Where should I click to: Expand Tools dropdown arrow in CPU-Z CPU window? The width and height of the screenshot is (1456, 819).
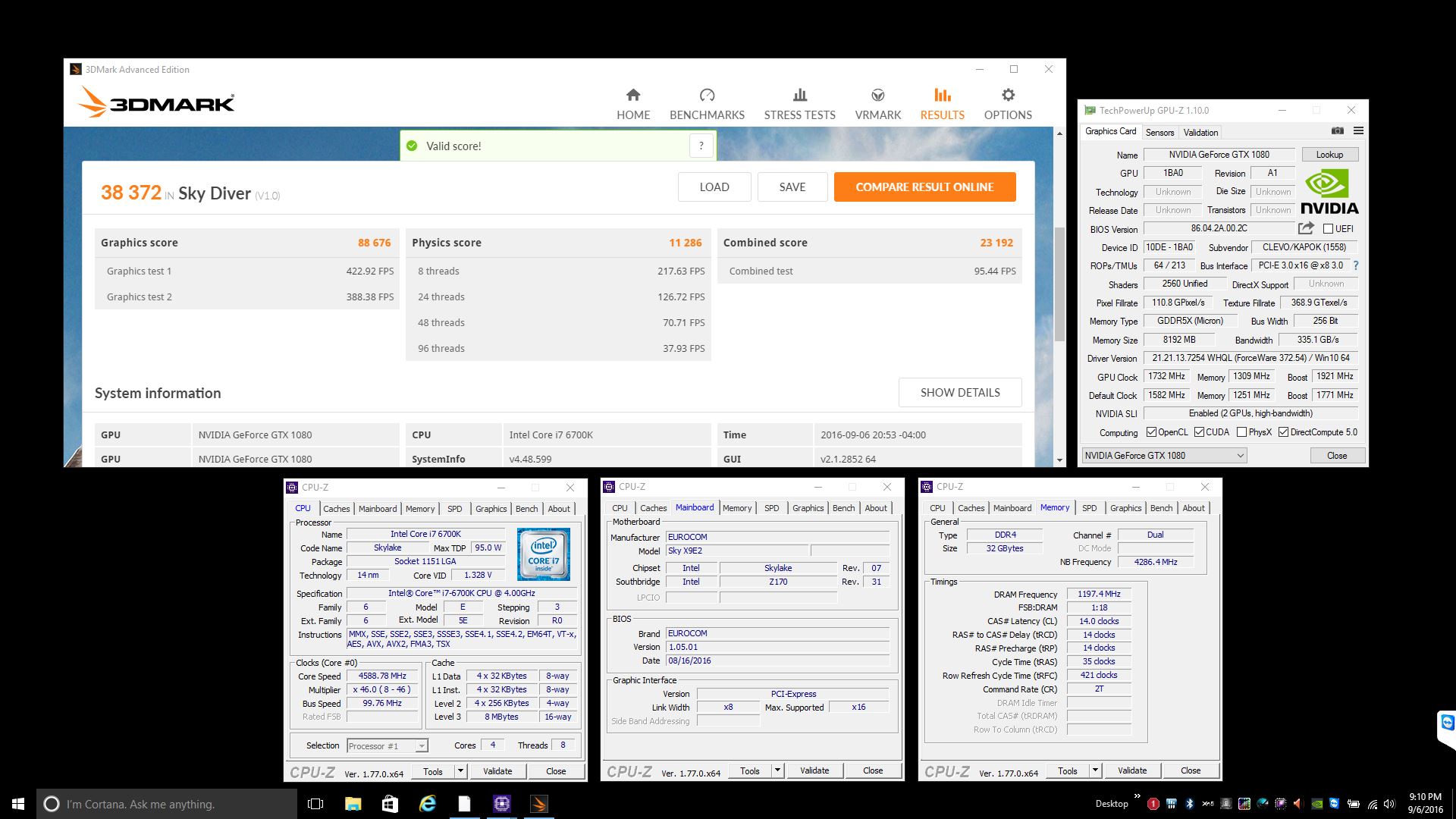(460, 771)
